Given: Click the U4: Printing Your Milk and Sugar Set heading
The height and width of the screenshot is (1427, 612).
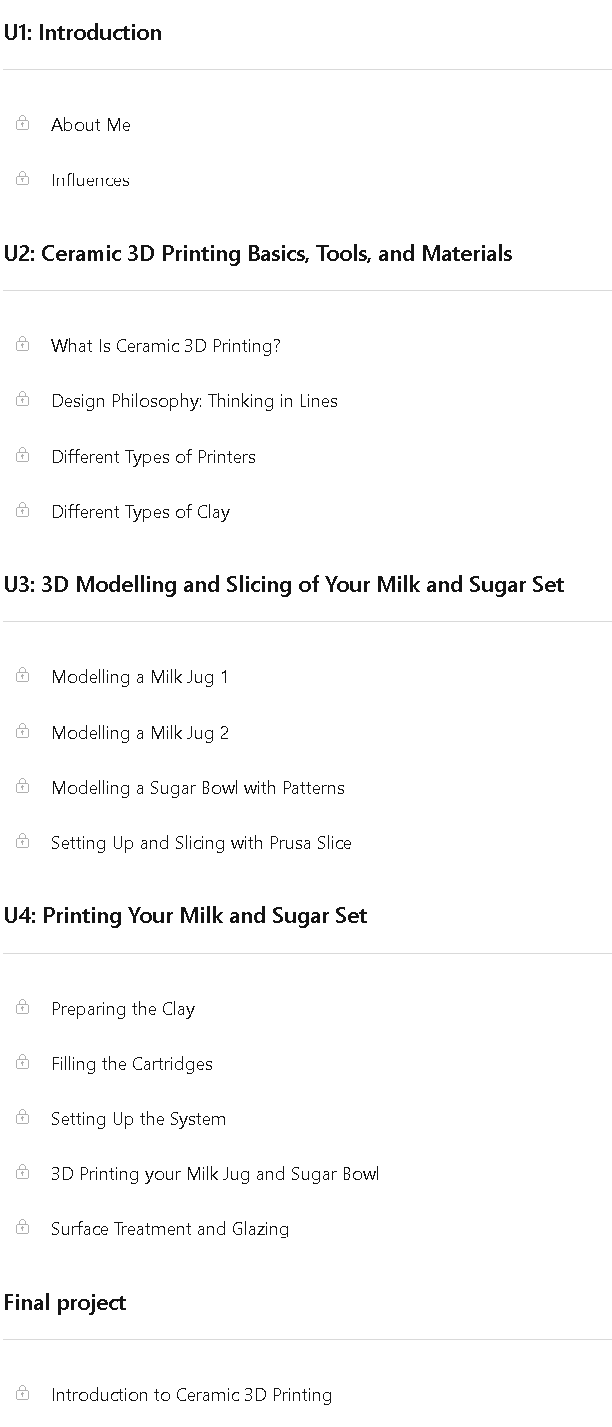Looking at the screenshot, I should (185, 915).
